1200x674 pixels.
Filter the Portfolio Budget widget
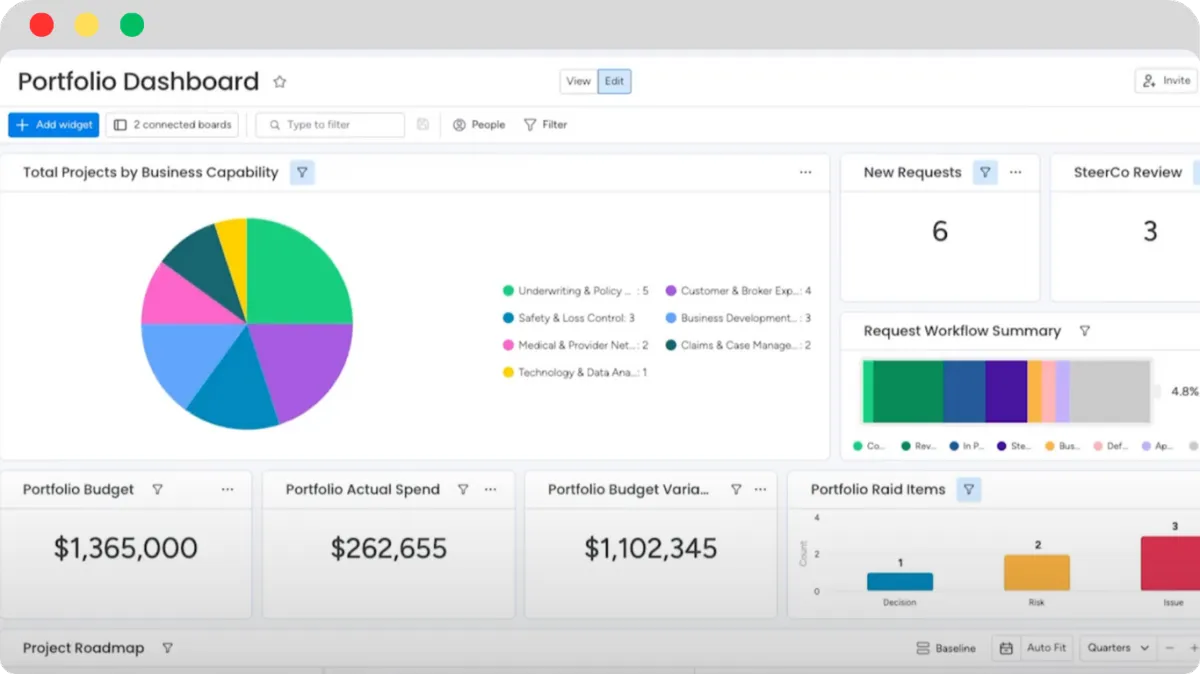click(x=157, y=490)
